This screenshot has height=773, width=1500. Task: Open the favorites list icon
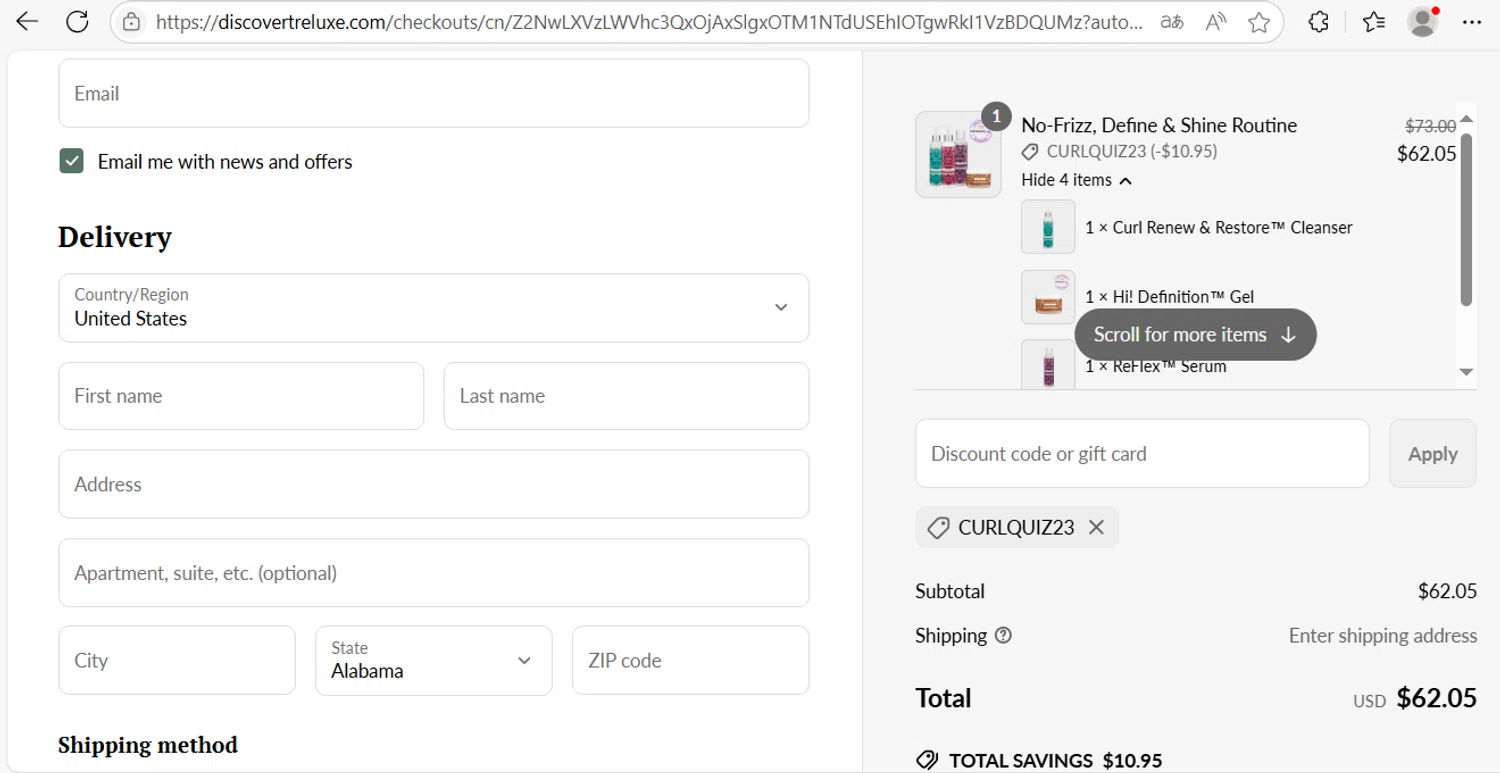[1374, 22]
